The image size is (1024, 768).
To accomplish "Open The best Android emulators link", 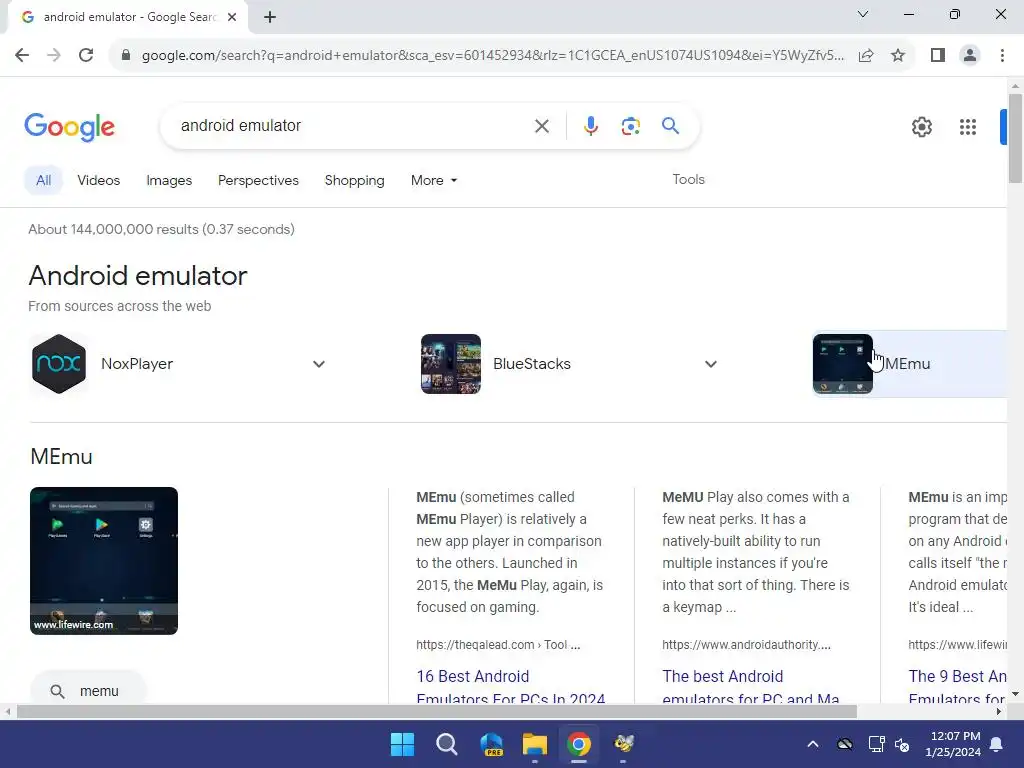I will [751, 687].
